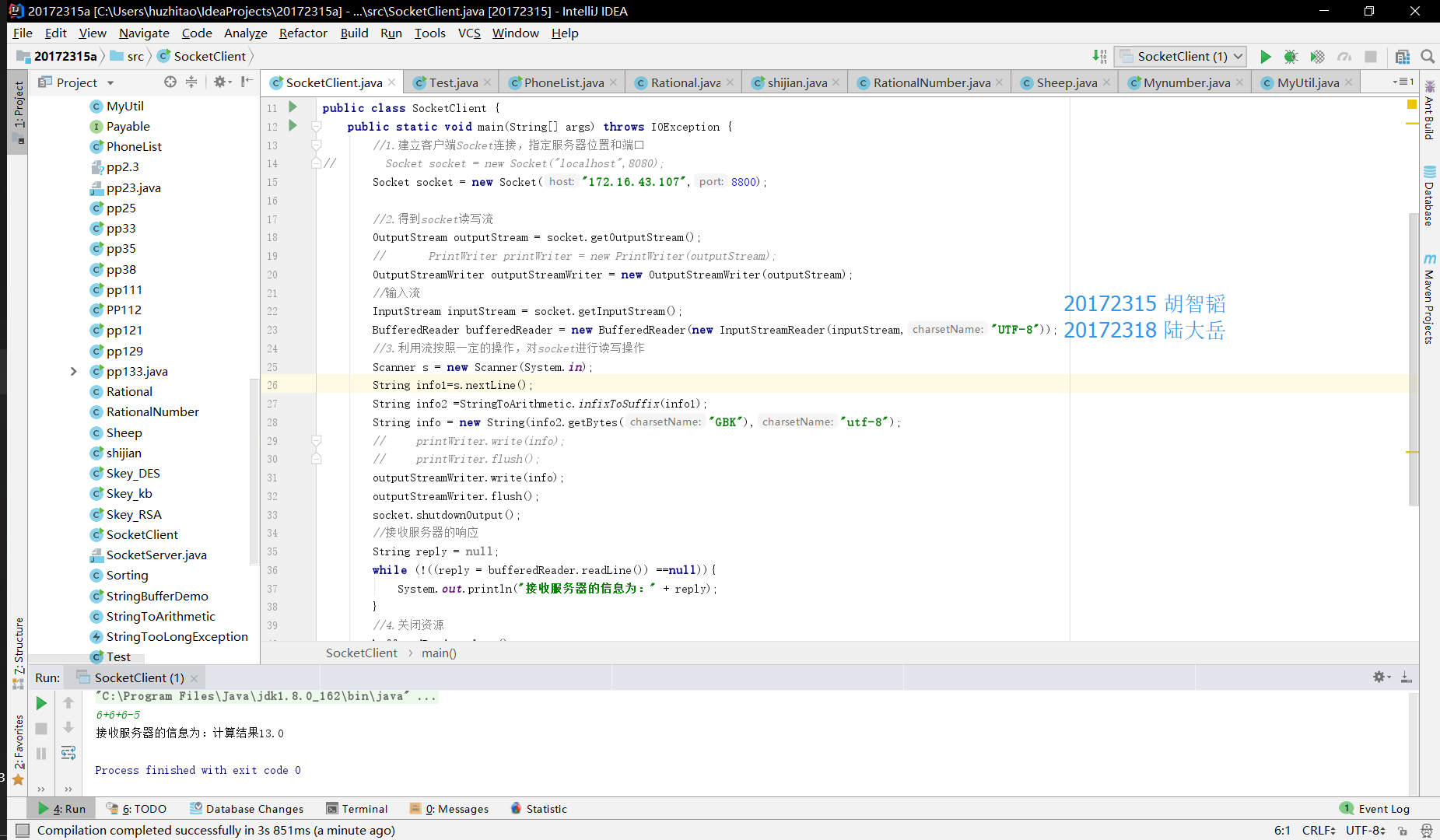This screenshot has height=840, width=1440.
Task: Click the editor vertical scrollbar
Action: (x=1414, y=358)
